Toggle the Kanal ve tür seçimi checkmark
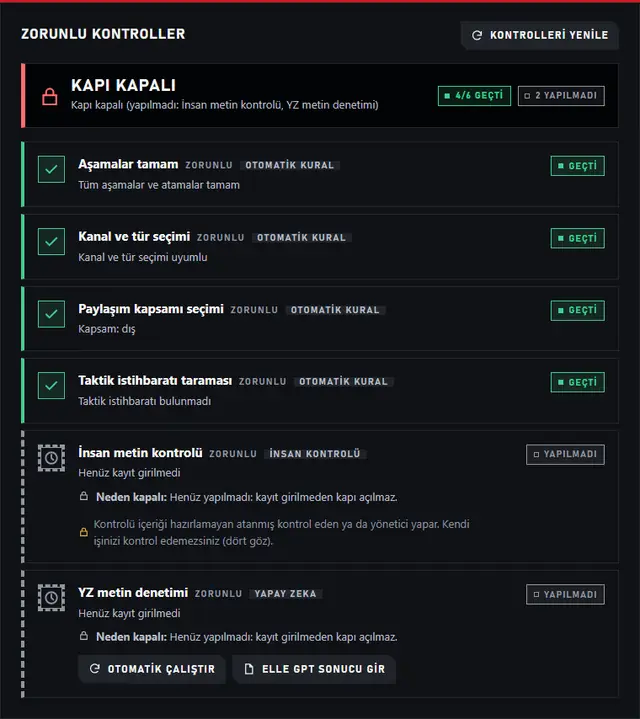 coord(51,241)
